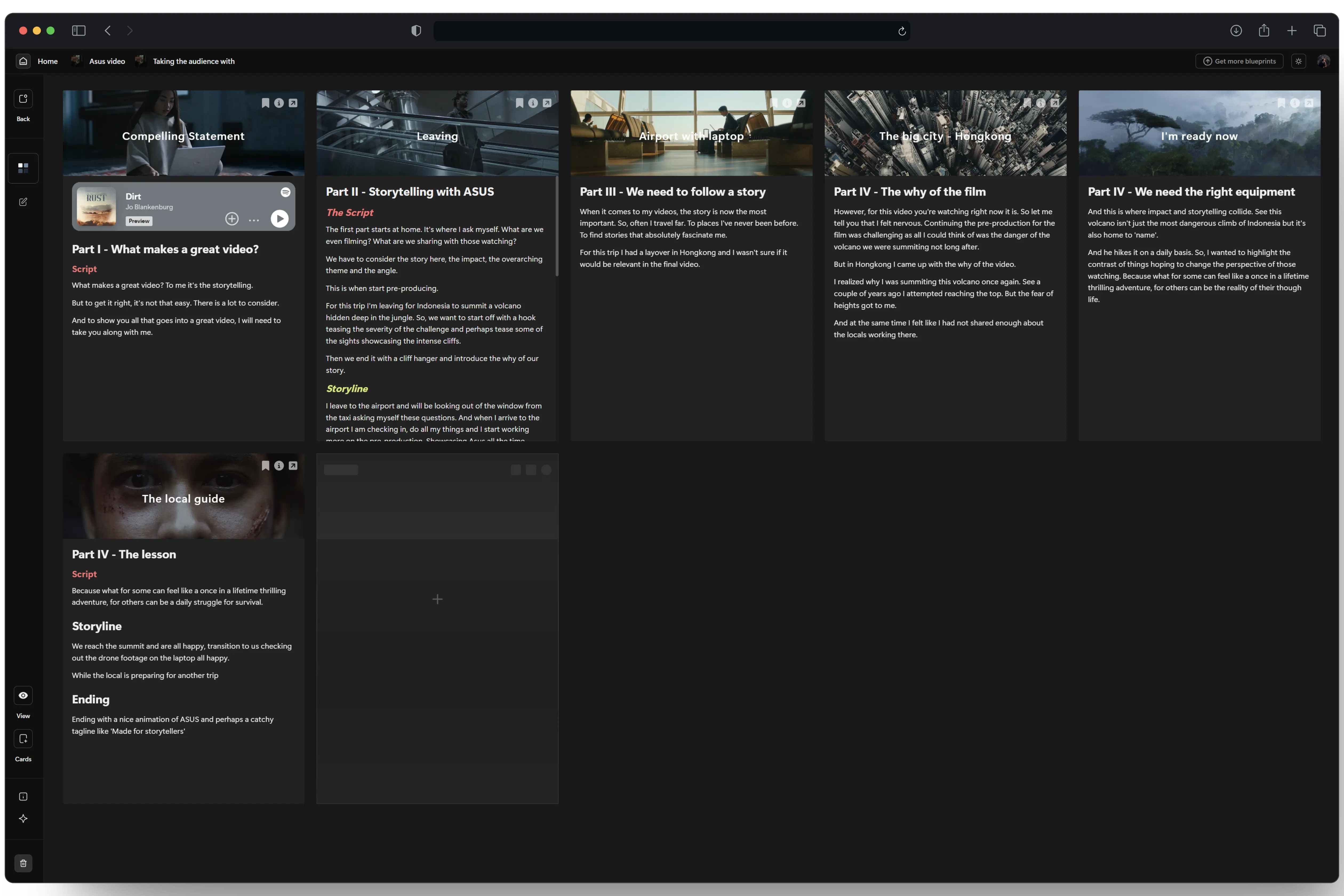This screenshot has width=1344, height=896.
Task: Click 'The Script' red heading in Leaving card
Action: [x=350, y=213]
